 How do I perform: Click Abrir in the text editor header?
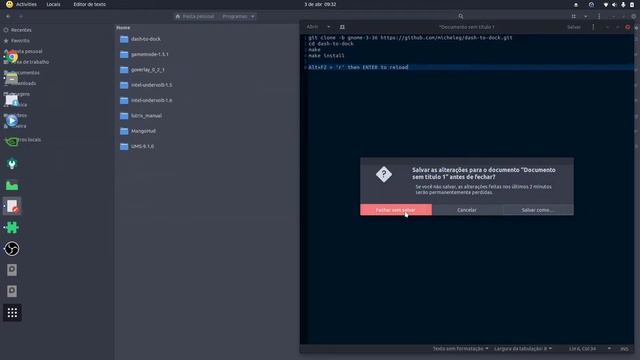point(312,27)
